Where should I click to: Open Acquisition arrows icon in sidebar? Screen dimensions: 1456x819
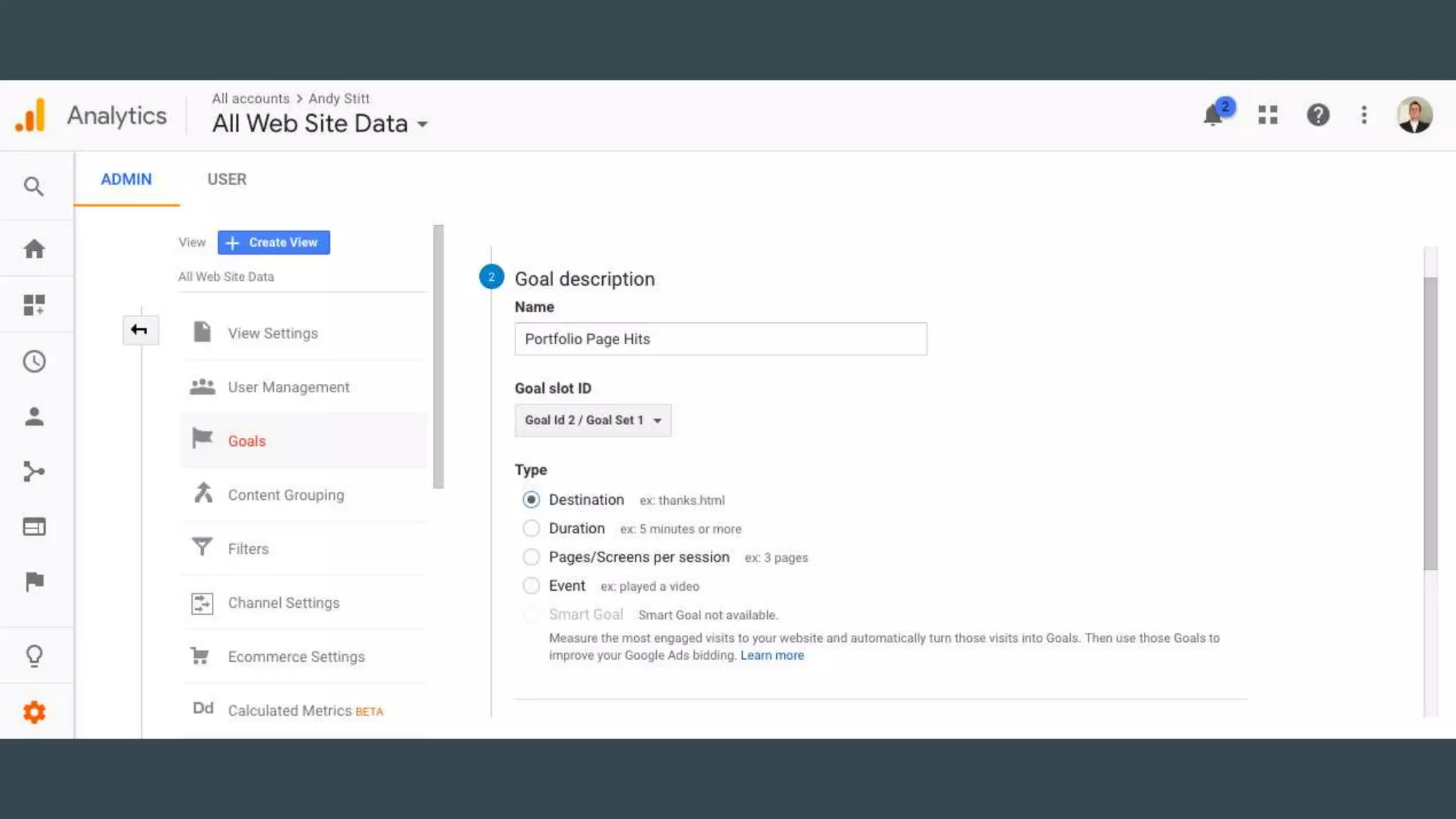click(33, 471)
